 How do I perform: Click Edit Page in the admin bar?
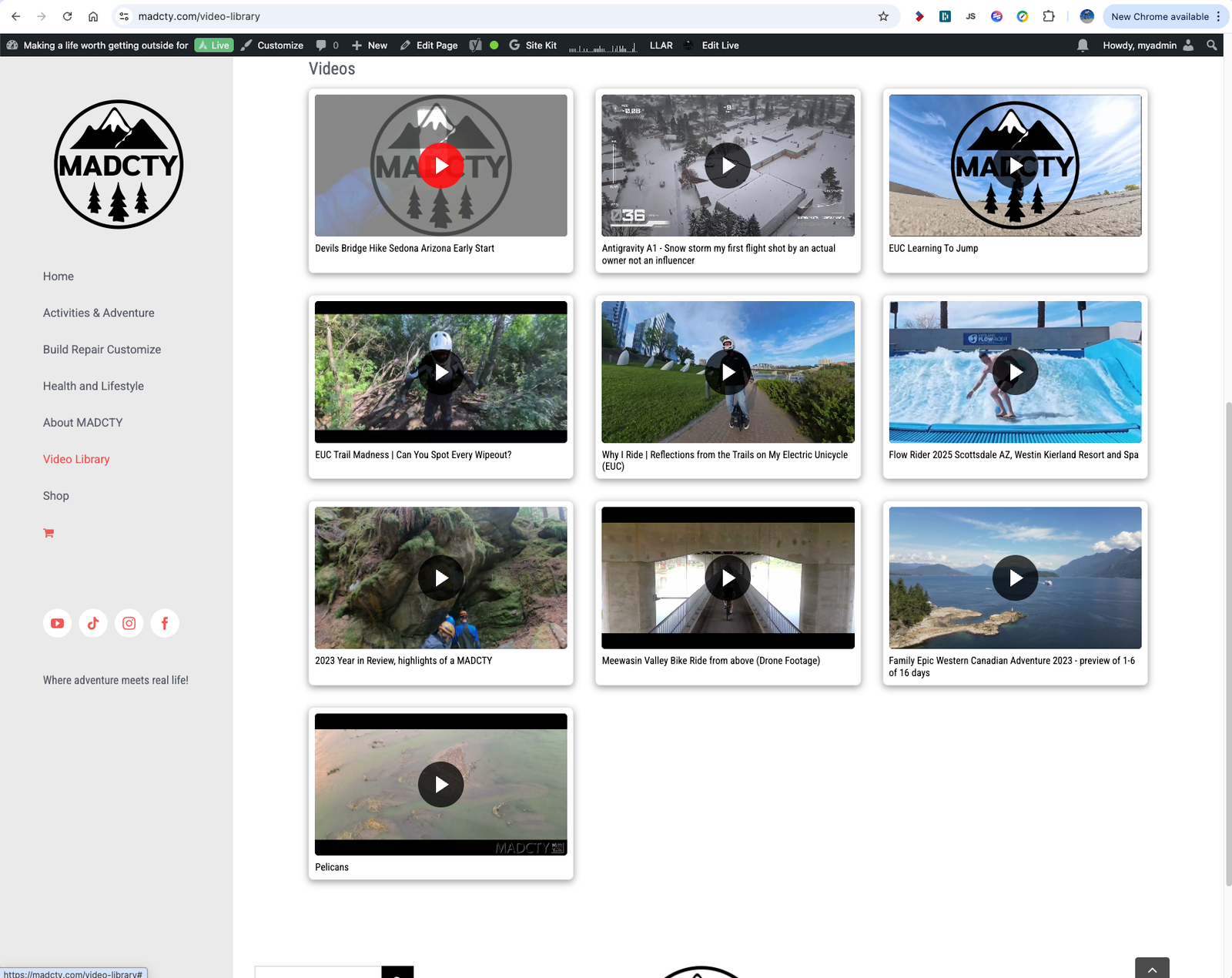pyautogui.click(x=429, y=45)
